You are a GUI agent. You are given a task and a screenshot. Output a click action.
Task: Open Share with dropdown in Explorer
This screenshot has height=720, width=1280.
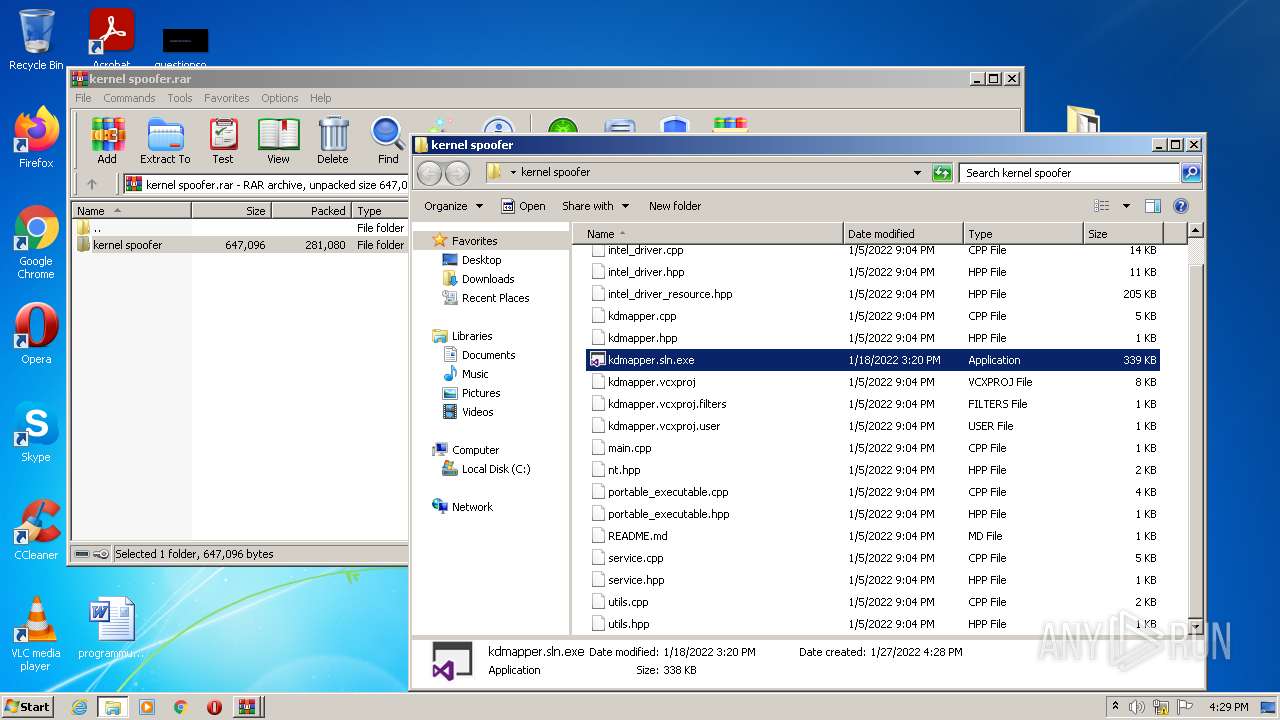[596, 206]
